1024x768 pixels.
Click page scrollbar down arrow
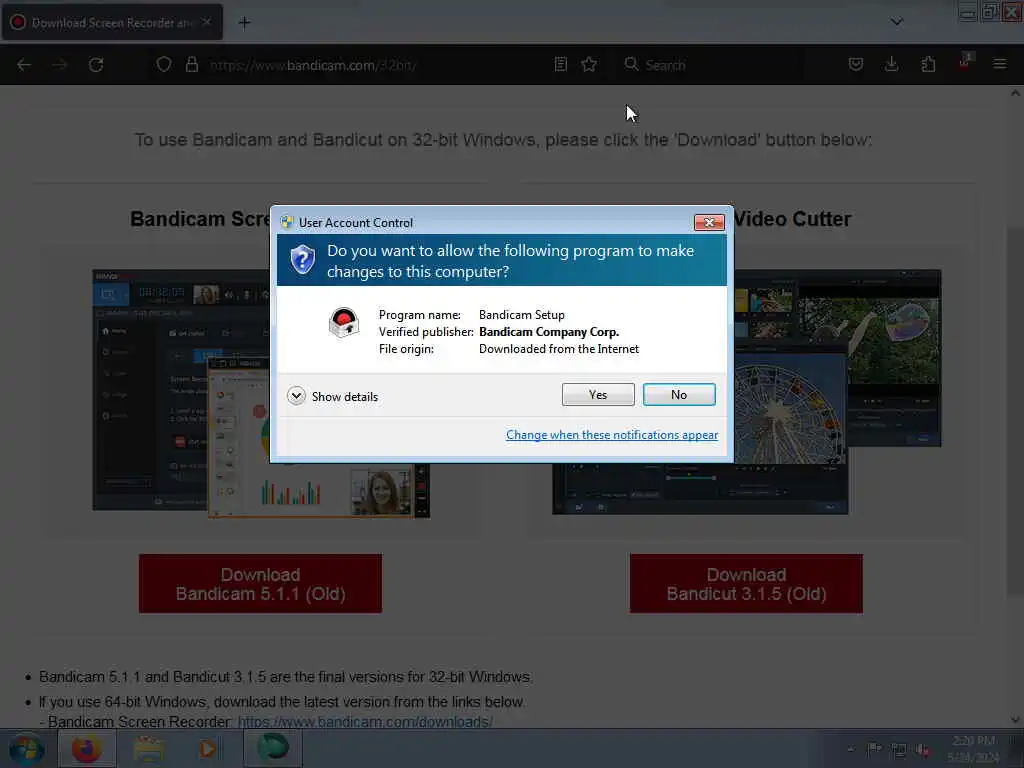[x=1016, y=720]
